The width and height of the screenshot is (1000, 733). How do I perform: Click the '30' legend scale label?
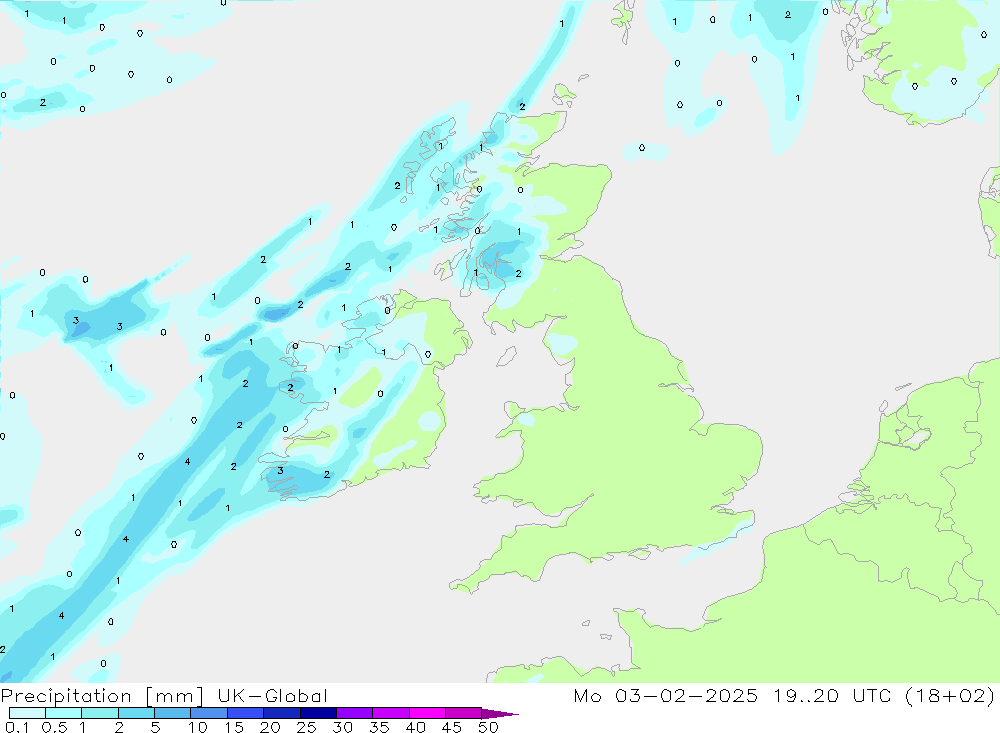(342, 727)
